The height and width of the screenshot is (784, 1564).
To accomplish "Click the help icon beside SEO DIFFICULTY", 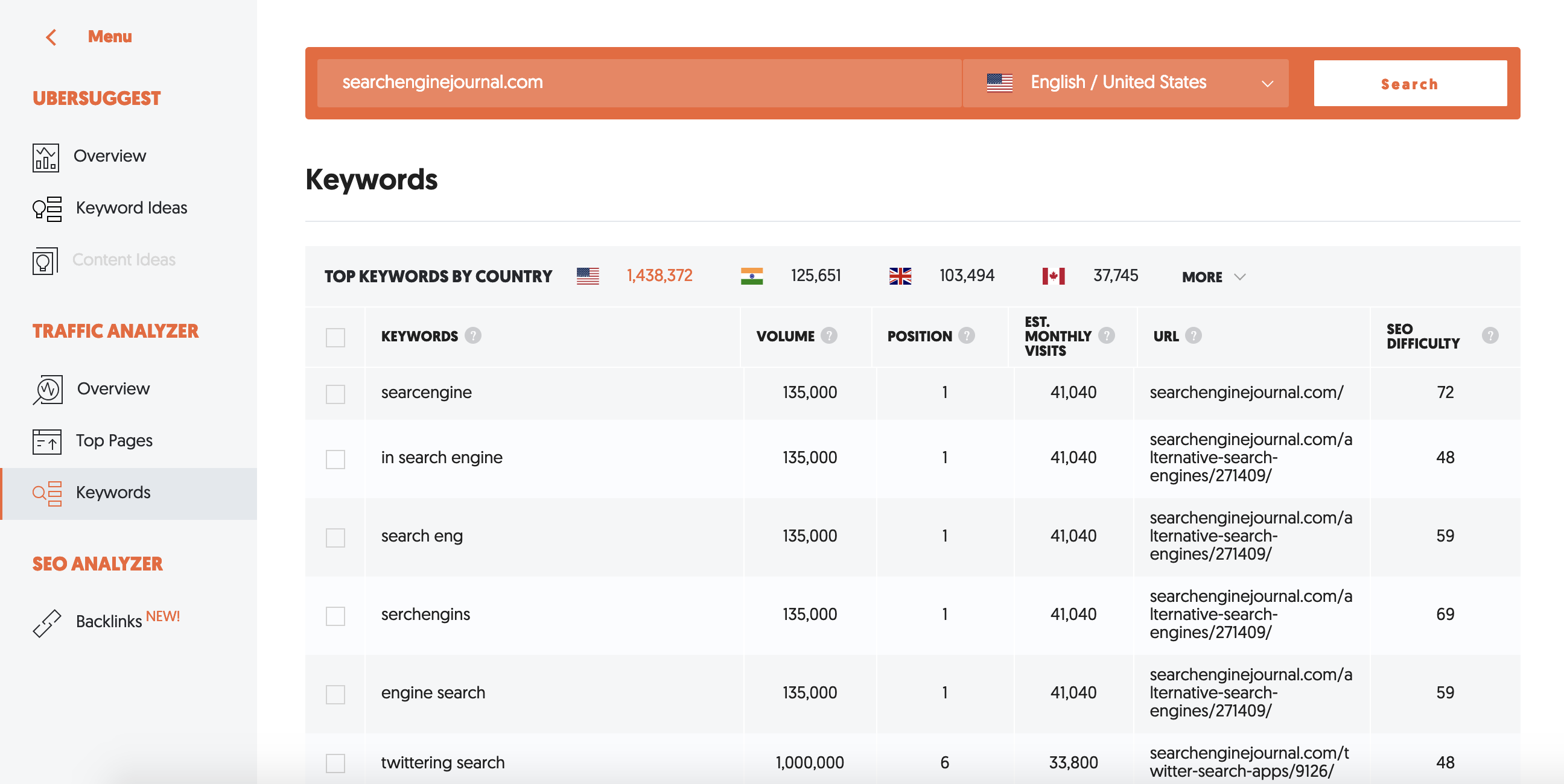I will pyautogui.click(x=1489, y=335).
